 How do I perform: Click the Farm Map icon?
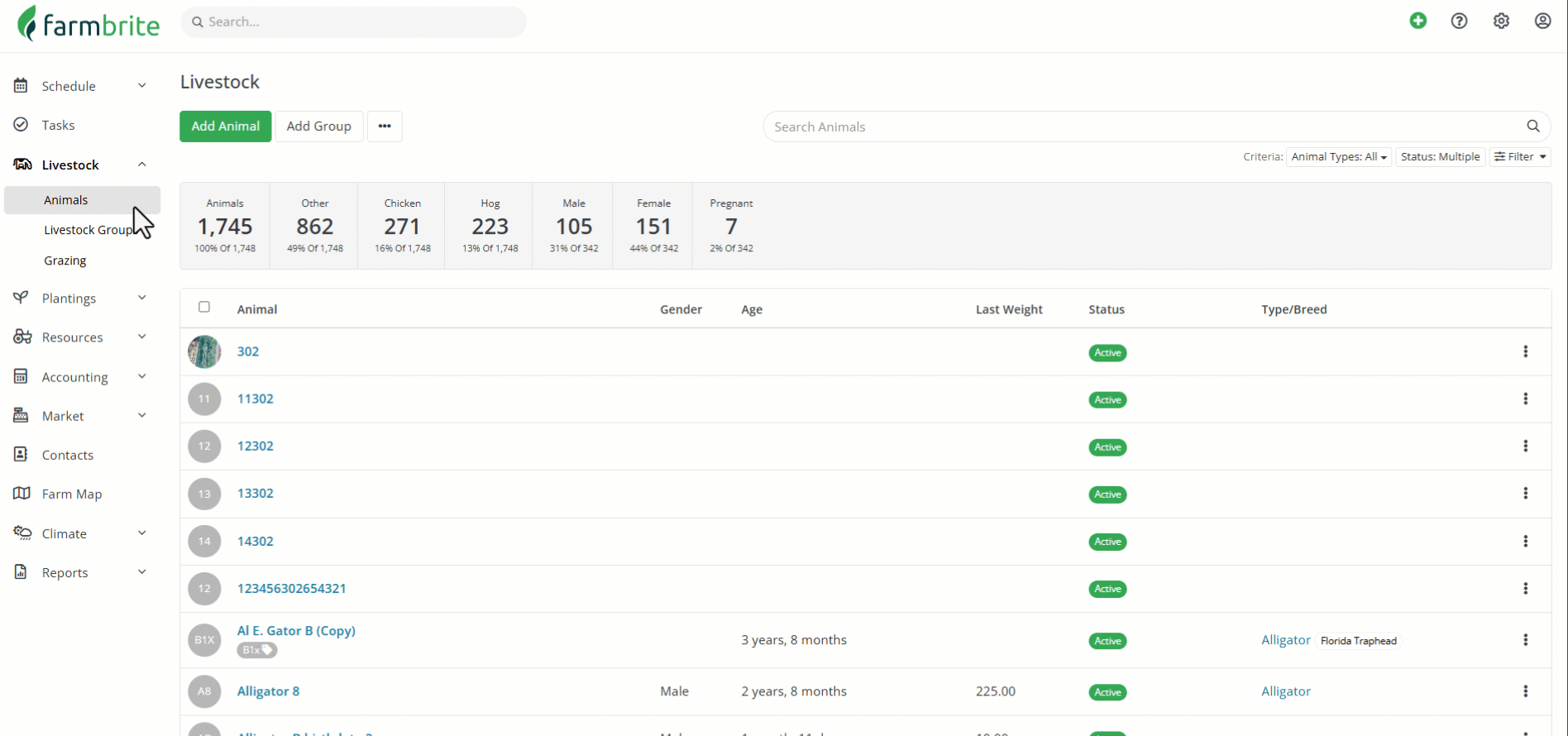[22, 494]
